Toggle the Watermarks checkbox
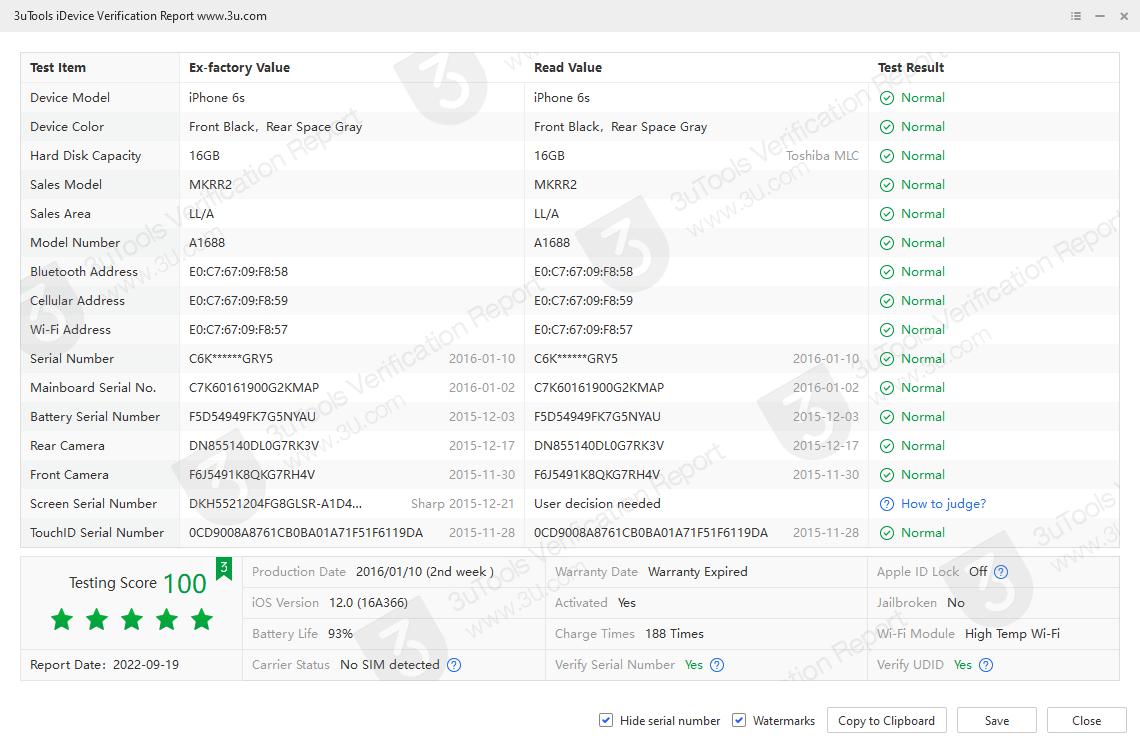The image size is (1140, 749). (739, 720)
